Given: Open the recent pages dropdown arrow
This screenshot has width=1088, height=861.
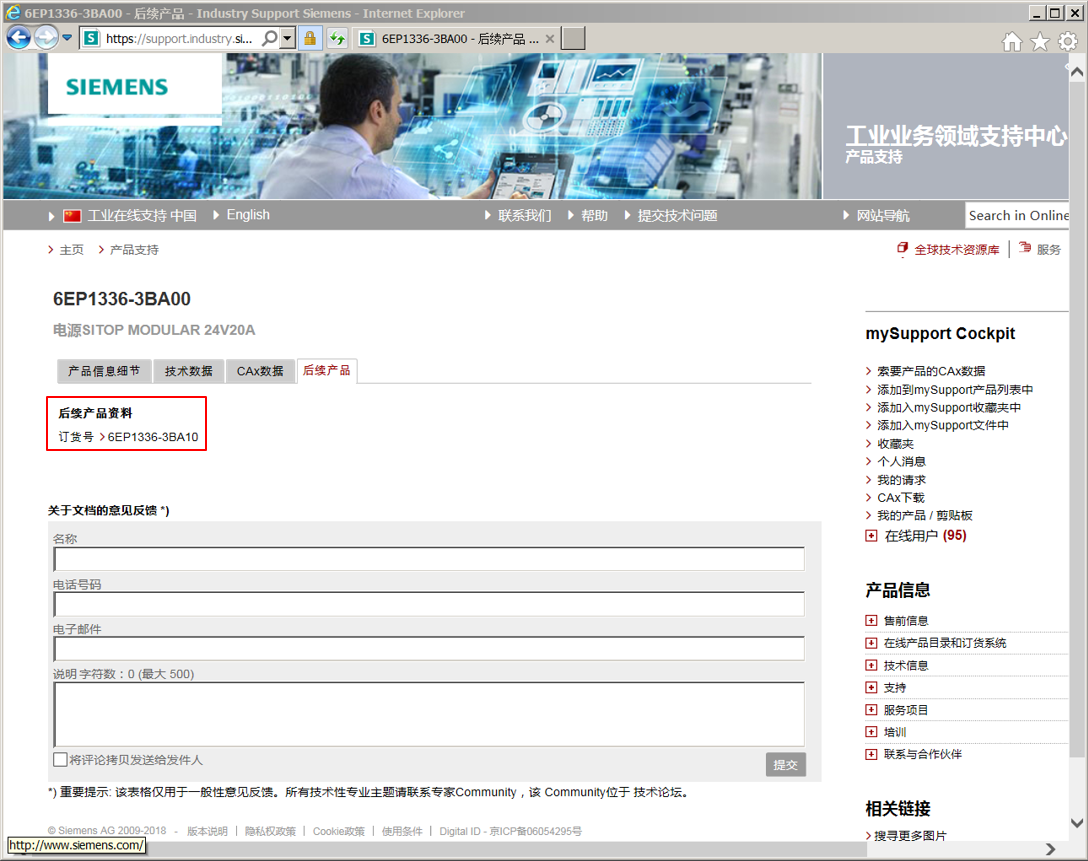Looking at the screenshot, I should point(67,37).
